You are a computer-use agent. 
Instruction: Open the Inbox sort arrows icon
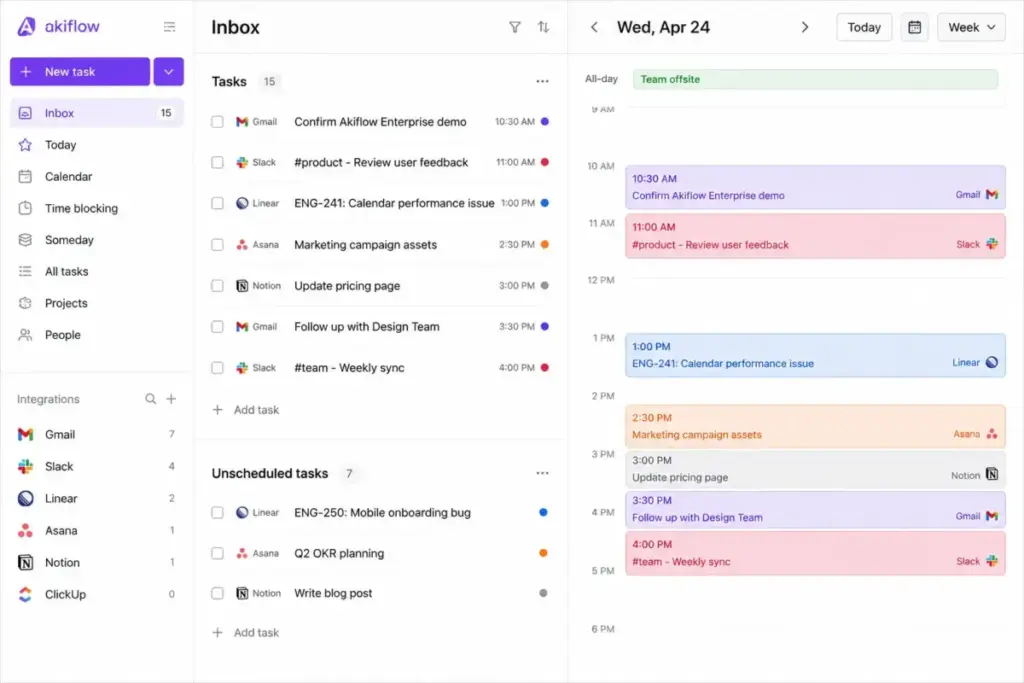(x=543, y=27)
